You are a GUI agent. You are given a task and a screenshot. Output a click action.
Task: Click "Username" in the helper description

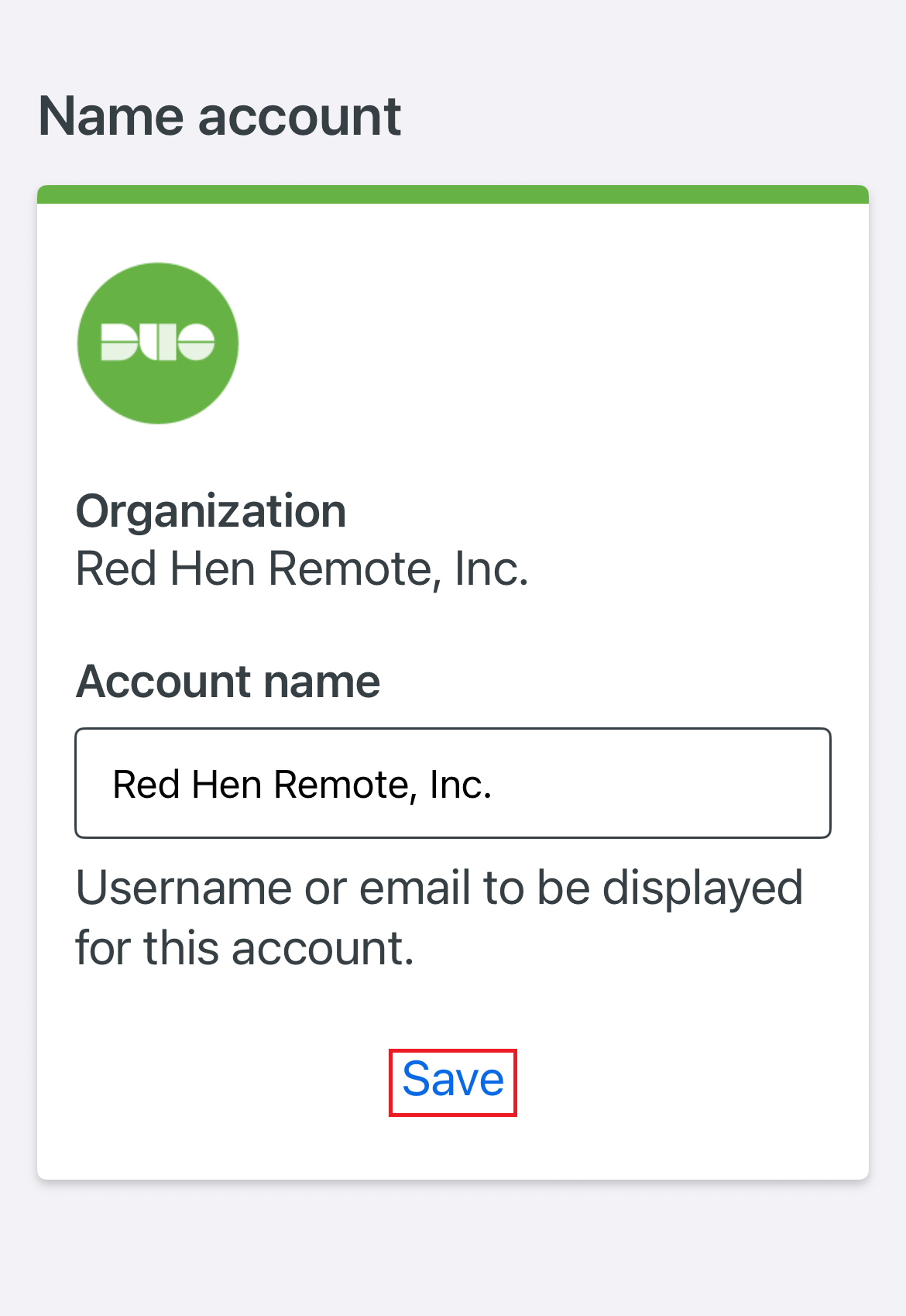click(184, 888)
